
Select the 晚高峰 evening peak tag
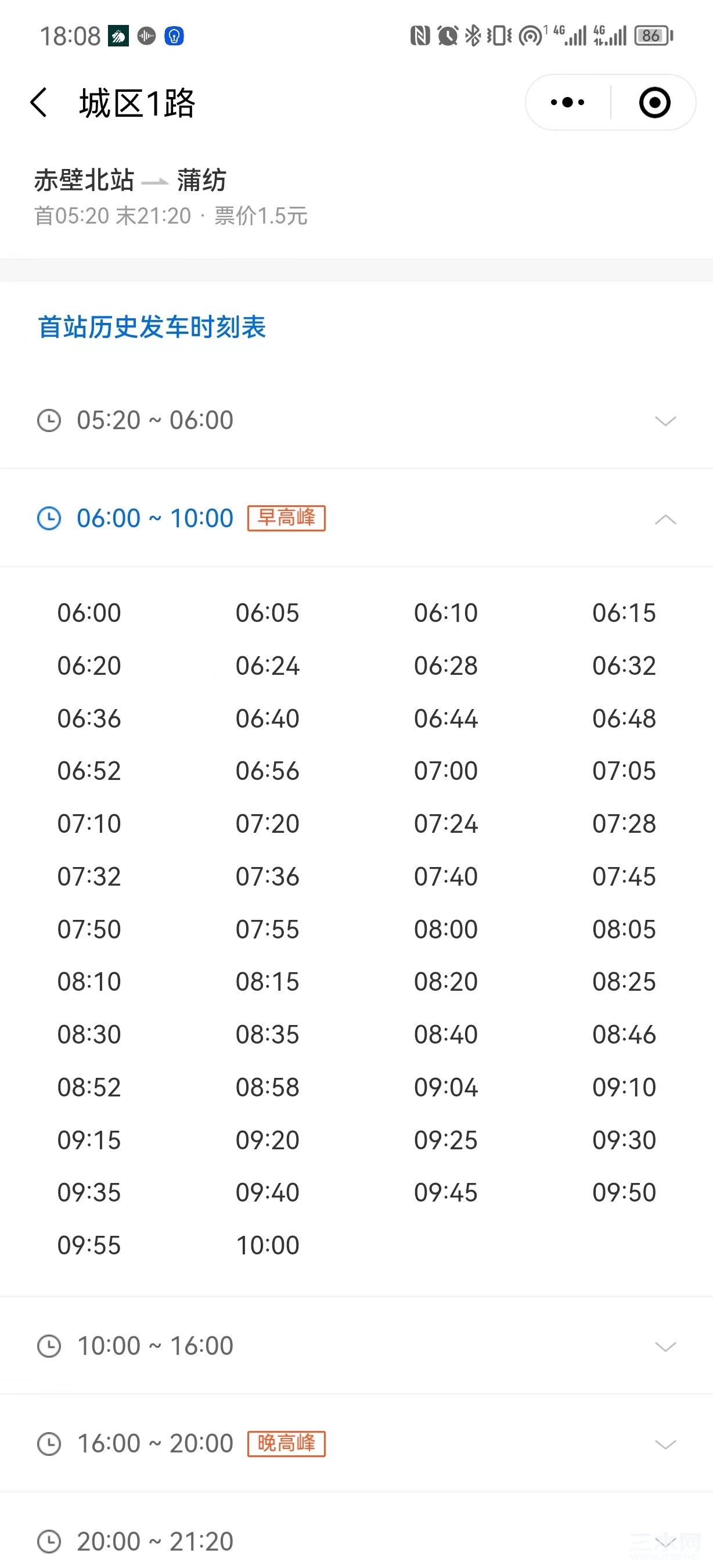tap(287, 1443)
